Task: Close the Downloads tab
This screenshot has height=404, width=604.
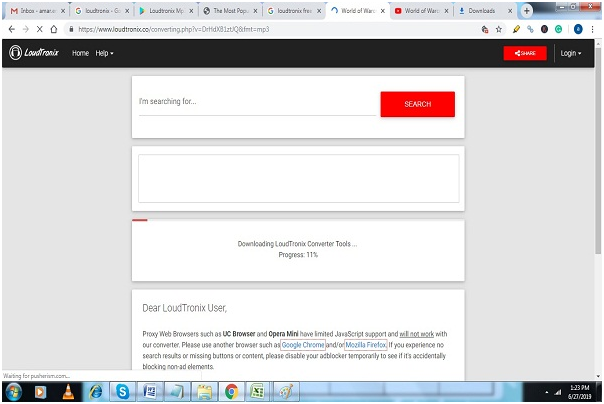Action: coord(510,11)
